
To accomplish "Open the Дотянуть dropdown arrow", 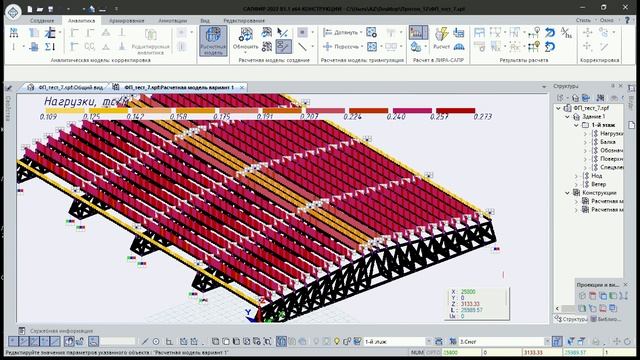I will coord(361,33).
